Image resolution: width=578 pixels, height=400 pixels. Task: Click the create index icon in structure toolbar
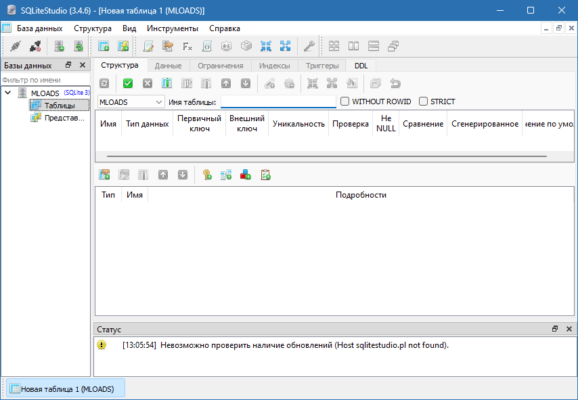point(269,84)
